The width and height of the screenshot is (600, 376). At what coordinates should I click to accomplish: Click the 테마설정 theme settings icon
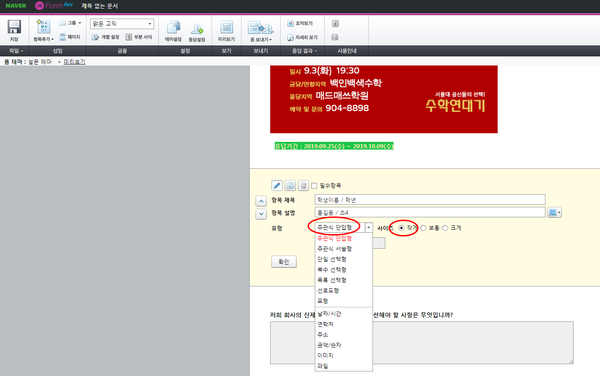[173, 28]
